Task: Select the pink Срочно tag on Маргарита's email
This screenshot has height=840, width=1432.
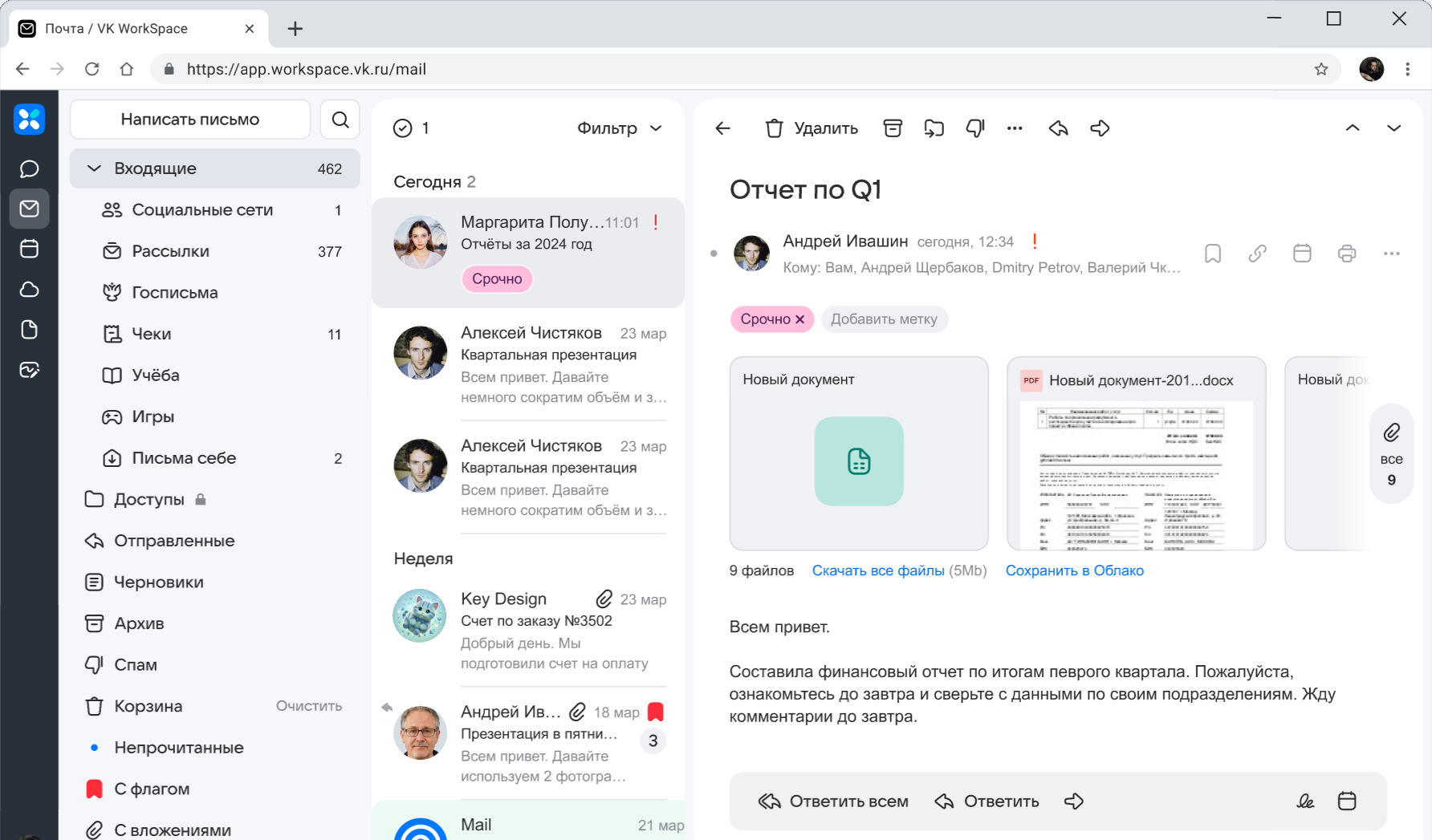Action: click(497, 279)
